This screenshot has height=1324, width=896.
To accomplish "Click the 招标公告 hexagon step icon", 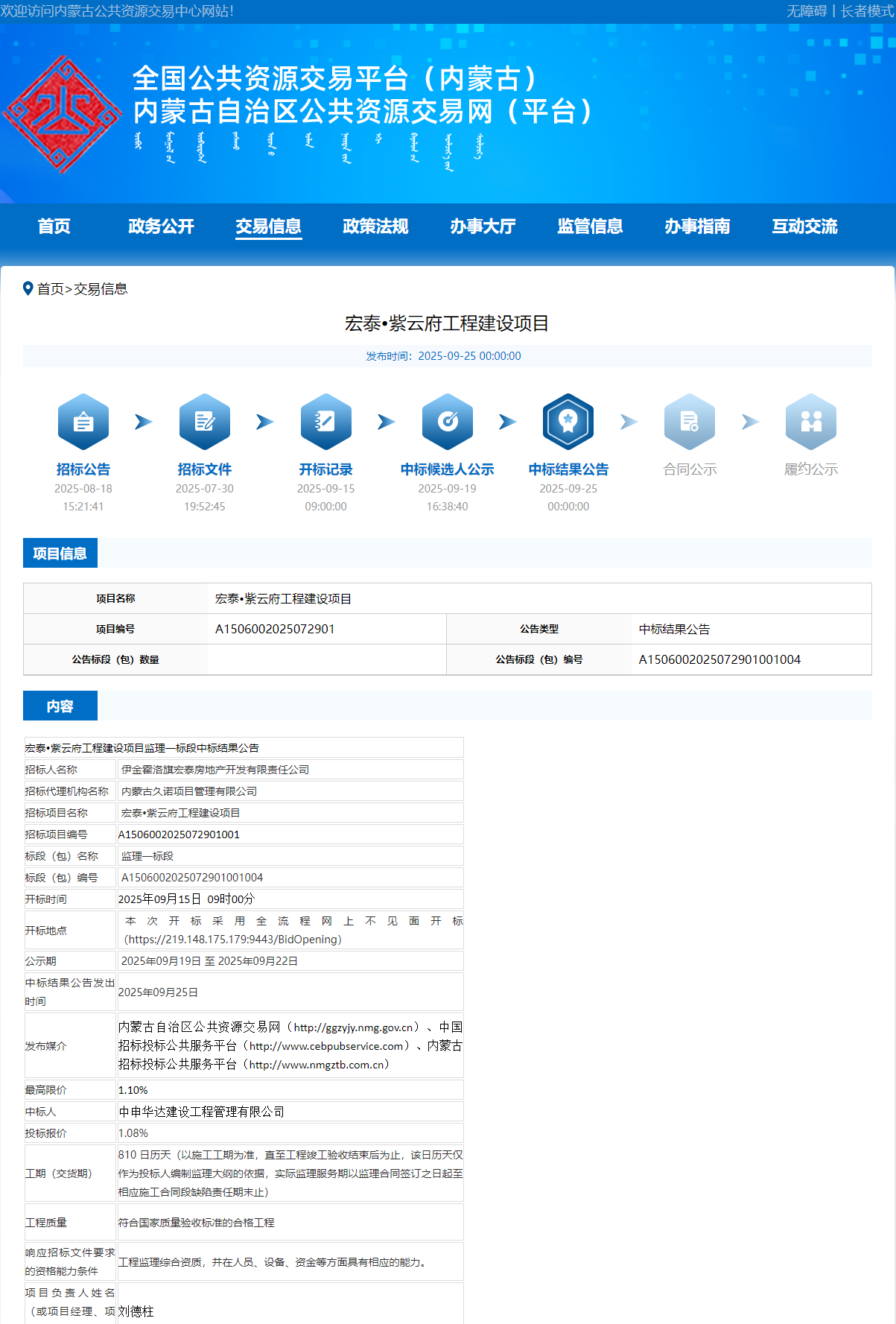I will tap(83, 422).
